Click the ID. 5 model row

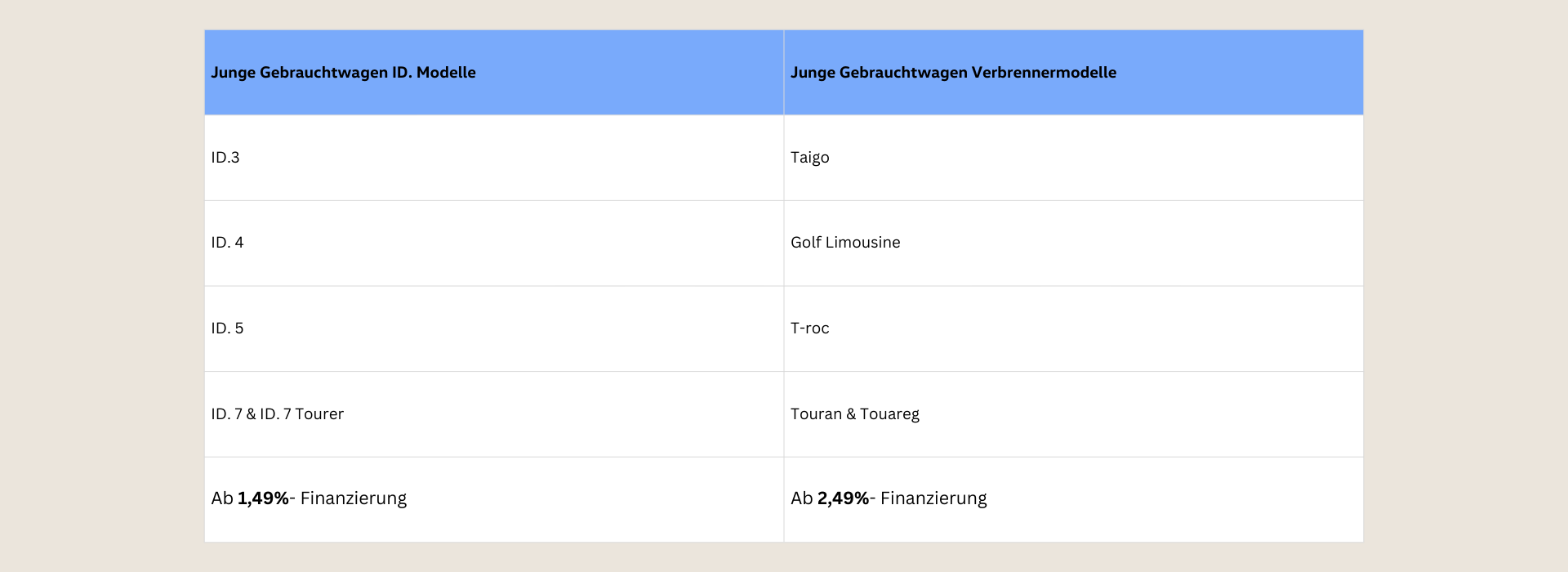(x=227, y=328)
